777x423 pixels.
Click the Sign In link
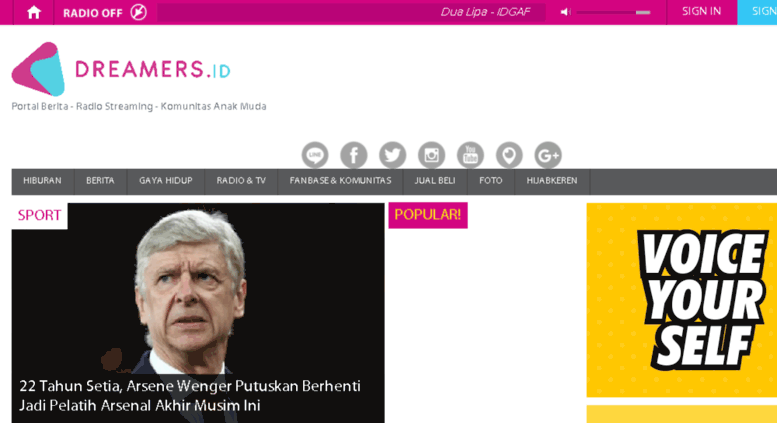point(701,11)
